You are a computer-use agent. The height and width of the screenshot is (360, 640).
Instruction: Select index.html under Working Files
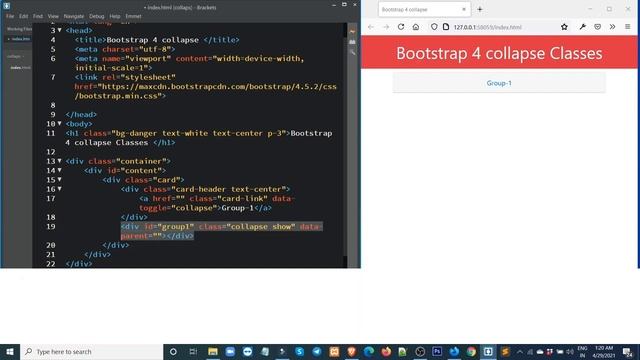coord(20,39)
